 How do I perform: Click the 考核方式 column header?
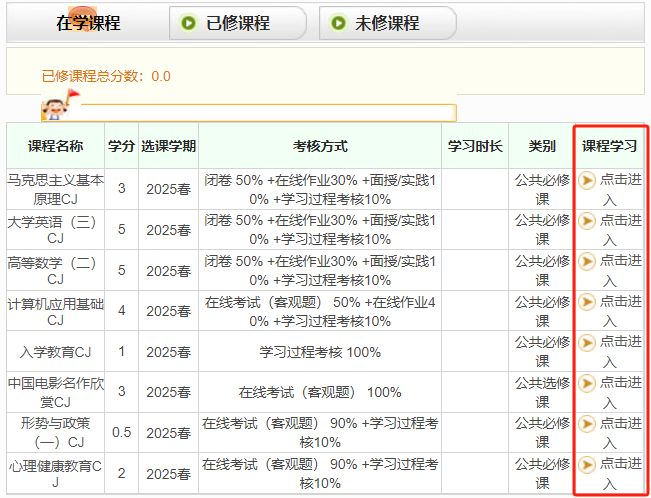(320, 146)
